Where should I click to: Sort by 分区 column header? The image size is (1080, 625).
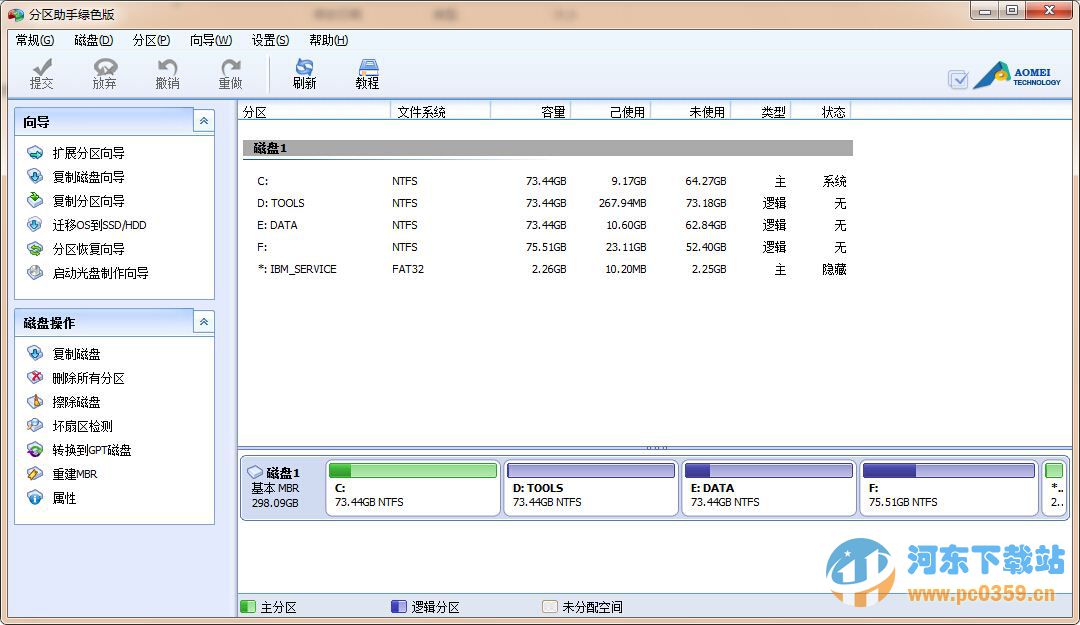(315, 112)
